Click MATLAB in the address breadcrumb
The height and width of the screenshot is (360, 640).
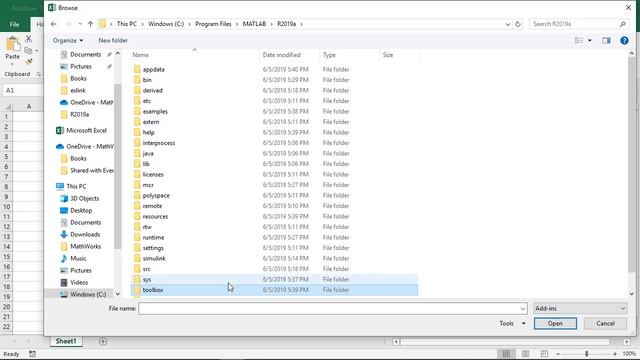pos(254,24)
